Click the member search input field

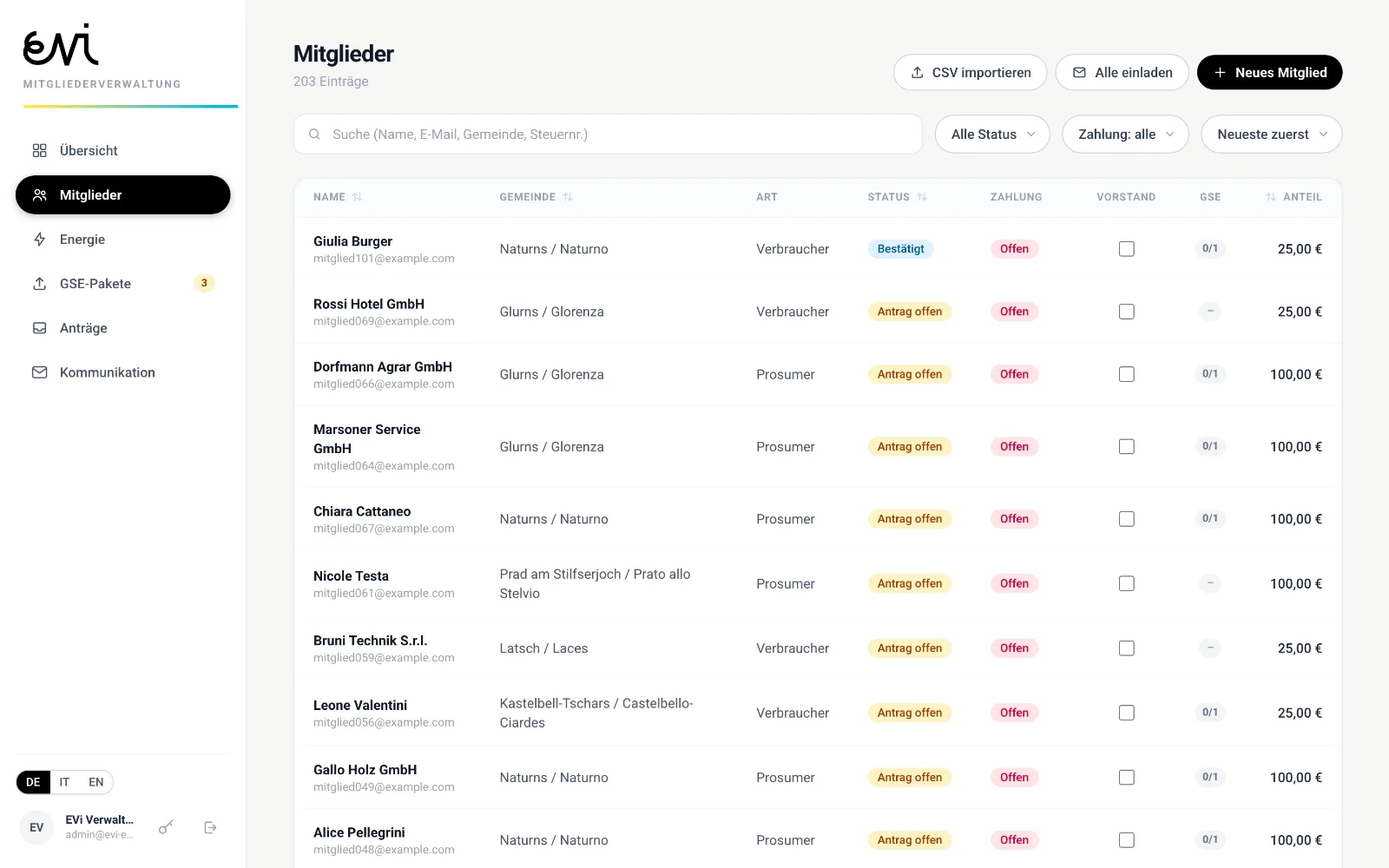coord(608,135)
